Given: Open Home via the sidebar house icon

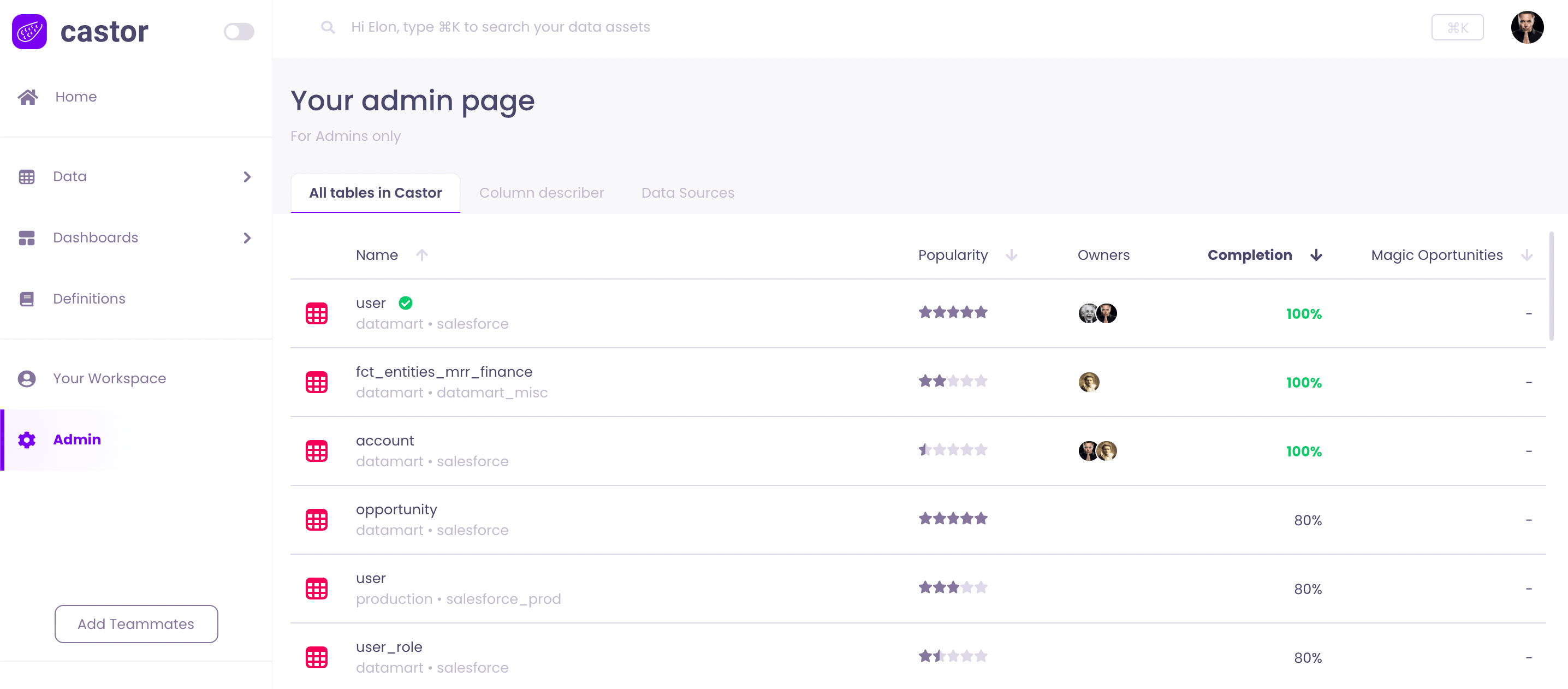Looking at the screenshot, I should tap(27, 96).
